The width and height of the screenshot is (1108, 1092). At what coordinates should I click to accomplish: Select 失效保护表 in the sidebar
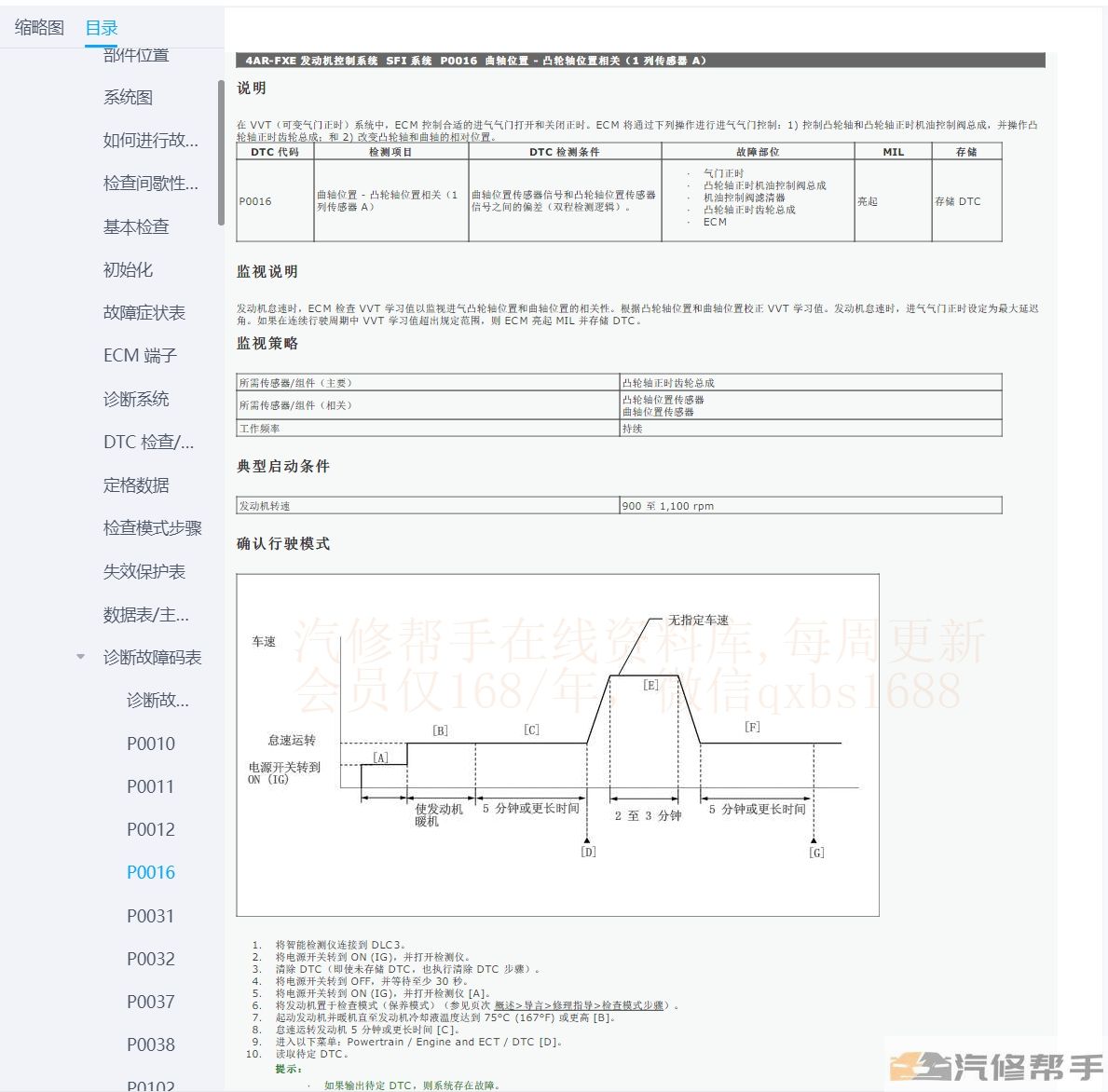click(x=144, y=571)
